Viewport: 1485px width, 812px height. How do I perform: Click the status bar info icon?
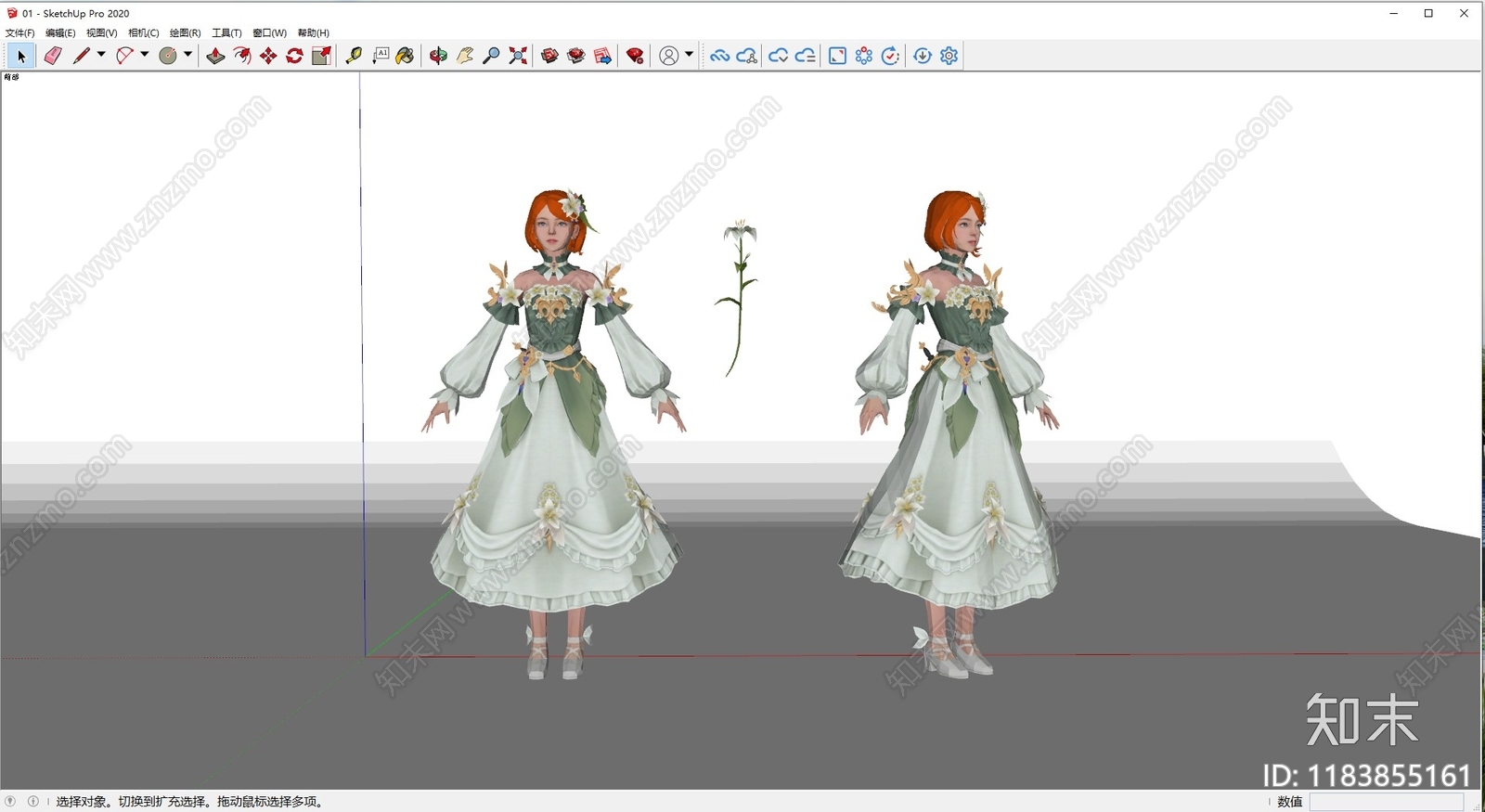click(33, 801)
